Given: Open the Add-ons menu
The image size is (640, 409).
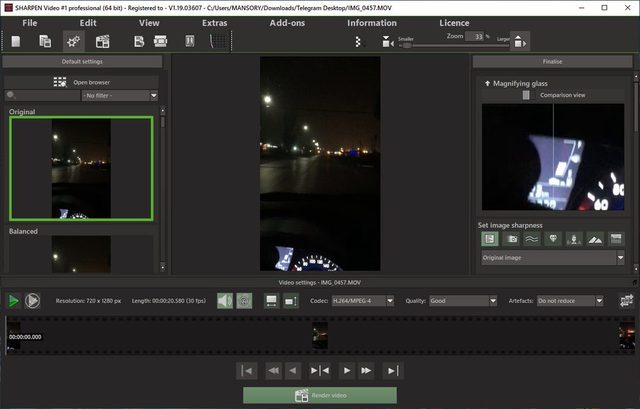Looking at the screenshot, I should pos(287,22).
